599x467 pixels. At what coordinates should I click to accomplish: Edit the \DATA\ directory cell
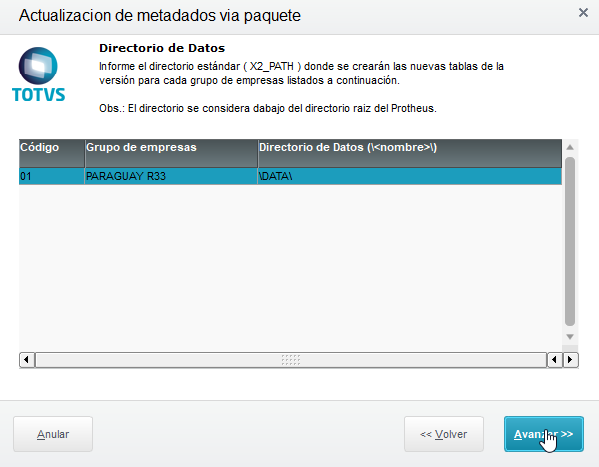pyautogui.click(x=410, y=176)
